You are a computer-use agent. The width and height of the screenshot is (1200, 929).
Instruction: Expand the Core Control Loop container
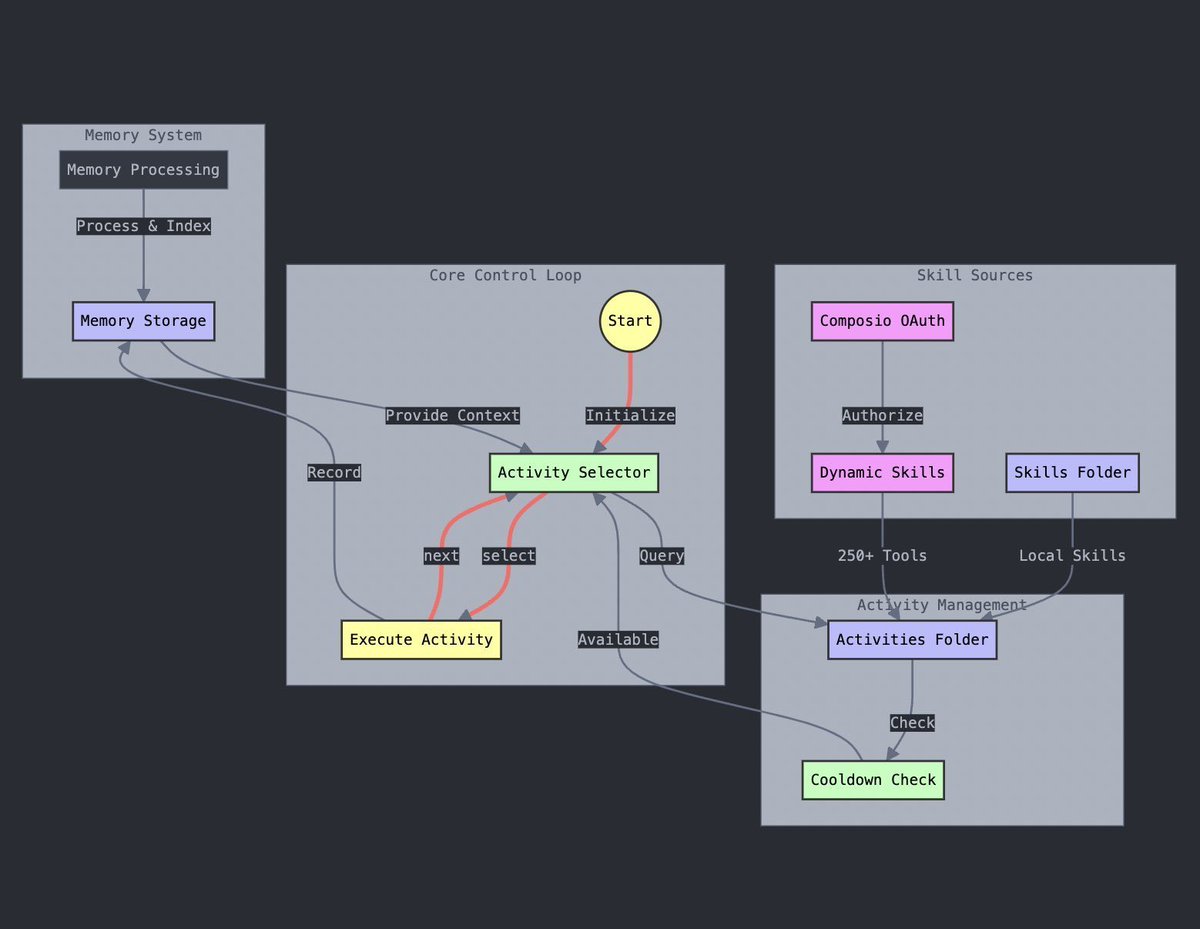[505, 275]
